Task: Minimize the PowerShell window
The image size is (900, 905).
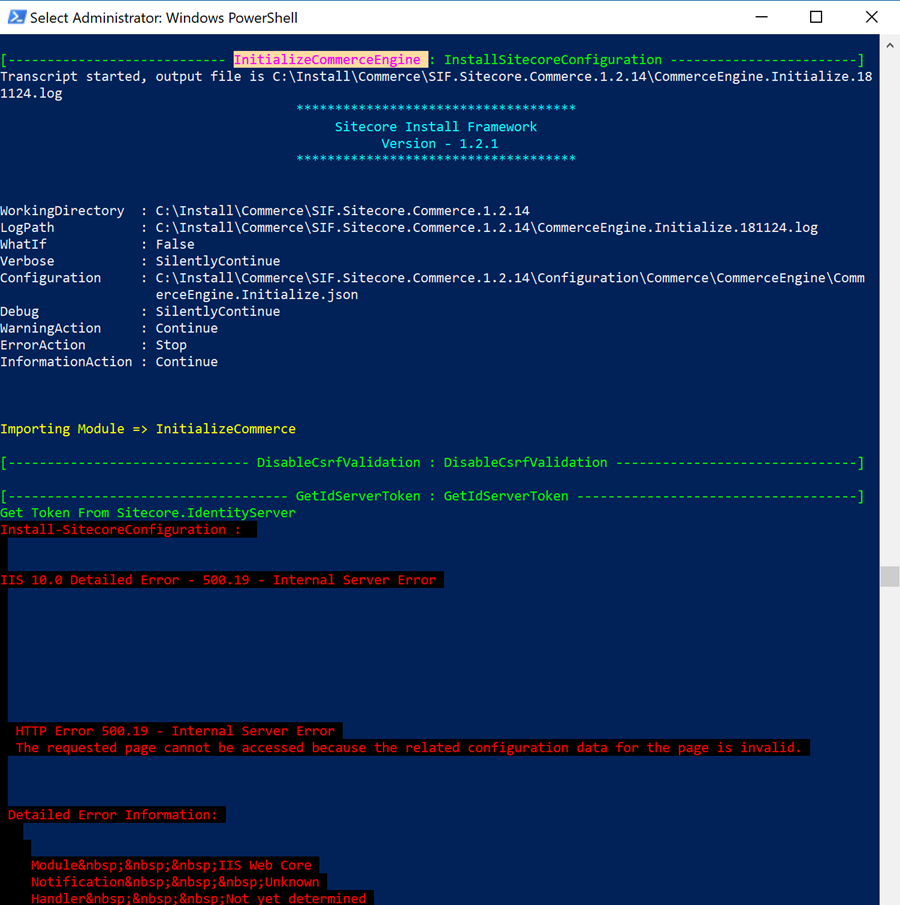Action: [x=761, y=17]
